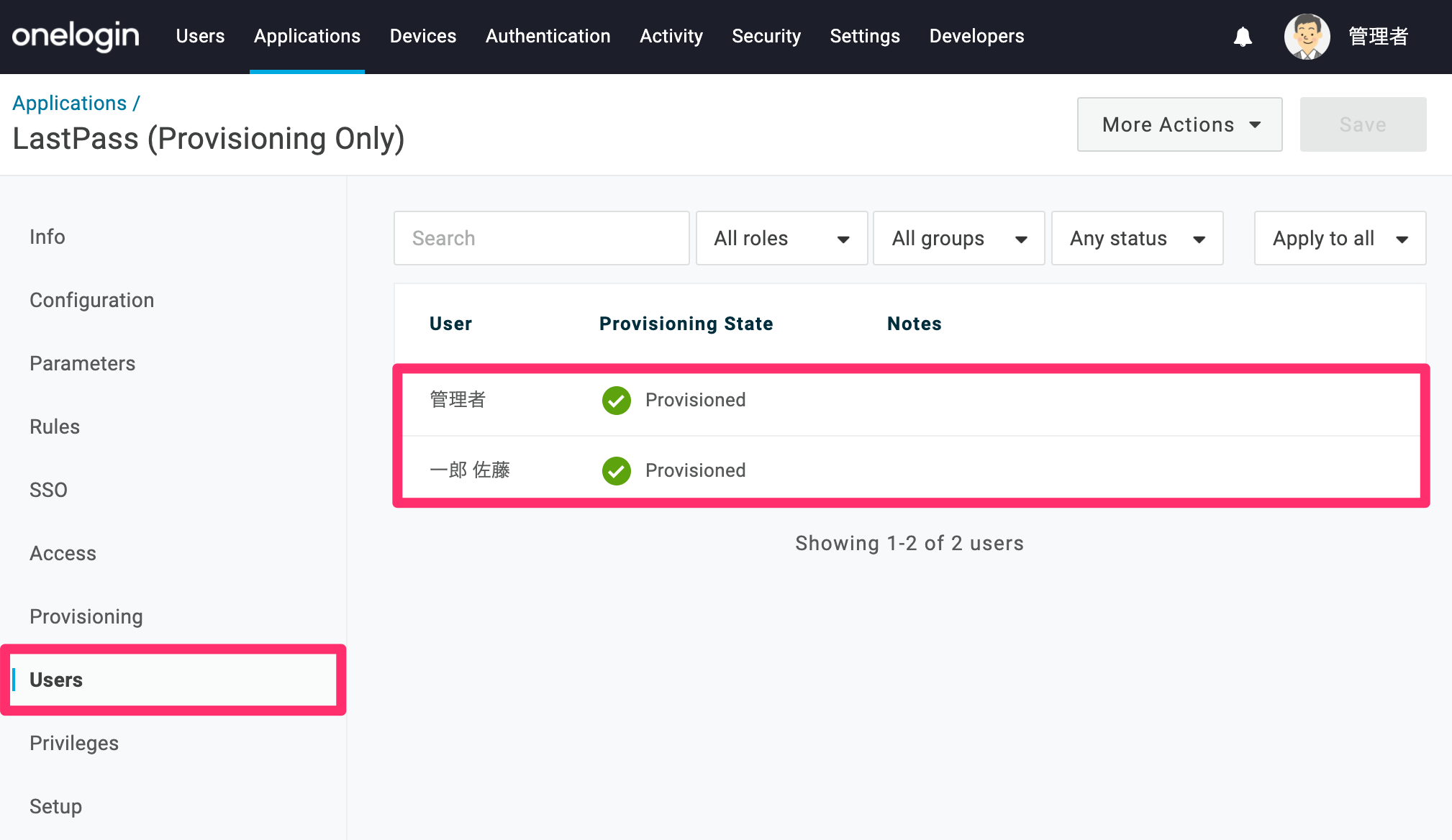This screenshot has width=1452, height=840.
Task: Open the Any status filter dropdown
Action: [x=1137, y=238]
